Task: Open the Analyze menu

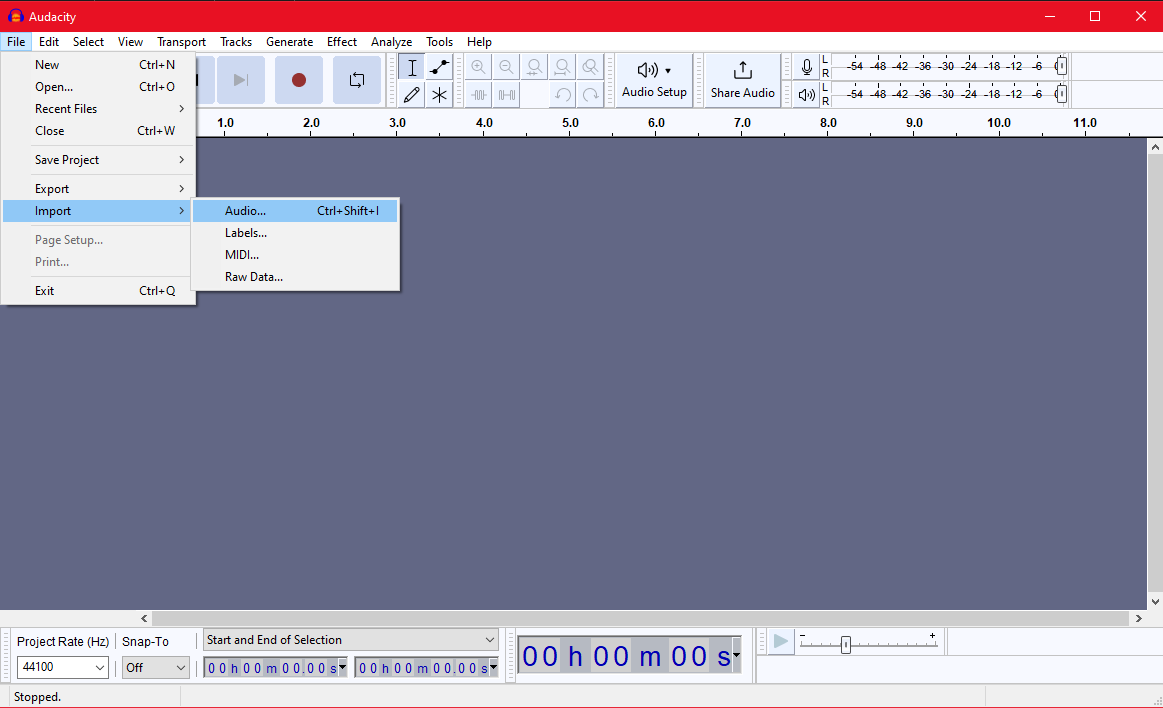Action: [x=392, y=42]
